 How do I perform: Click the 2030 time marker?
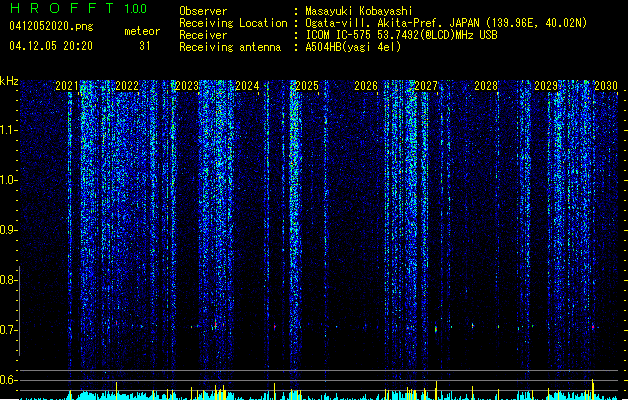(606, 86)
